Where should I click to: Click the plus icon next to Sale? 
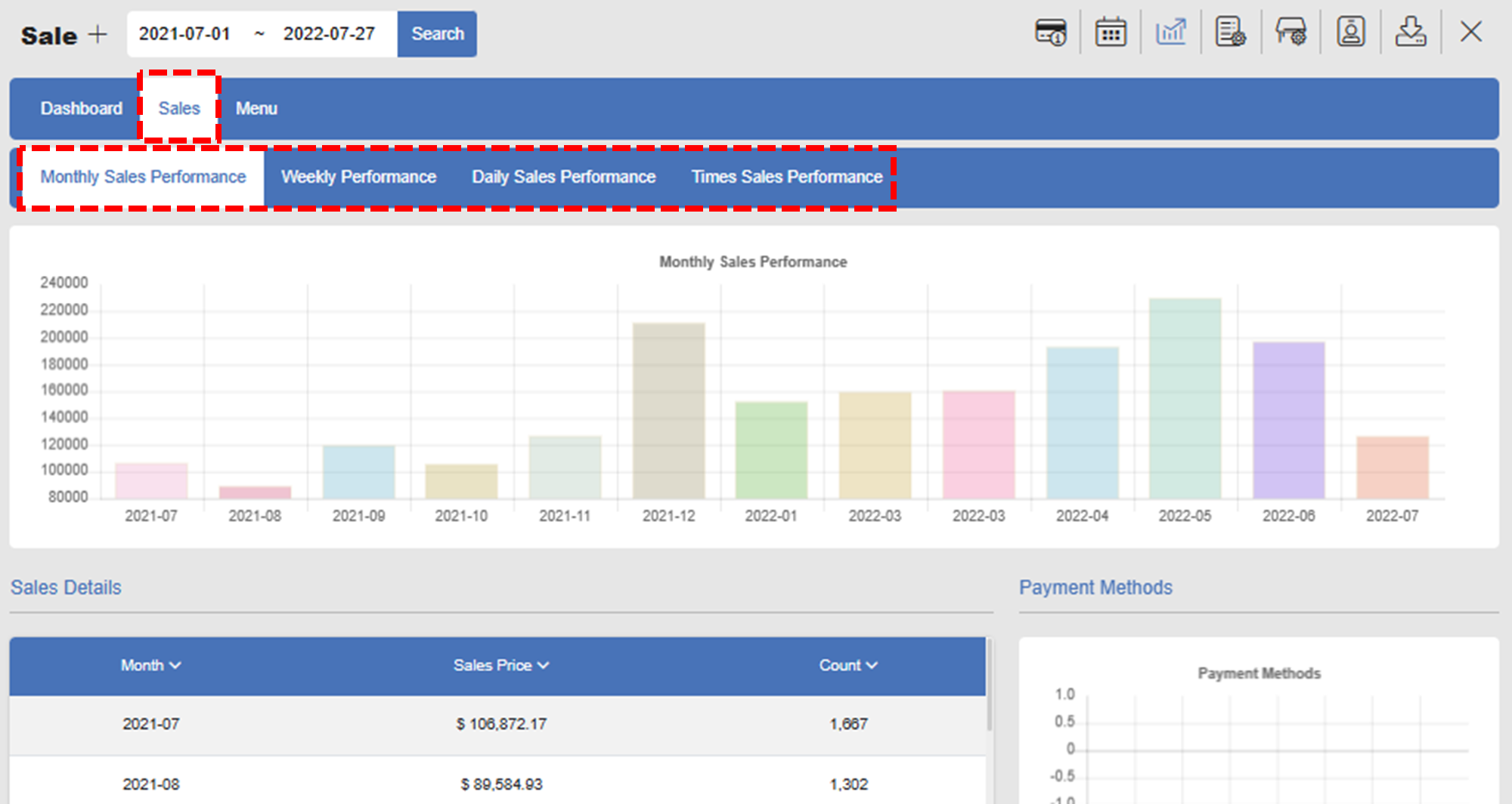click(98, 35)
